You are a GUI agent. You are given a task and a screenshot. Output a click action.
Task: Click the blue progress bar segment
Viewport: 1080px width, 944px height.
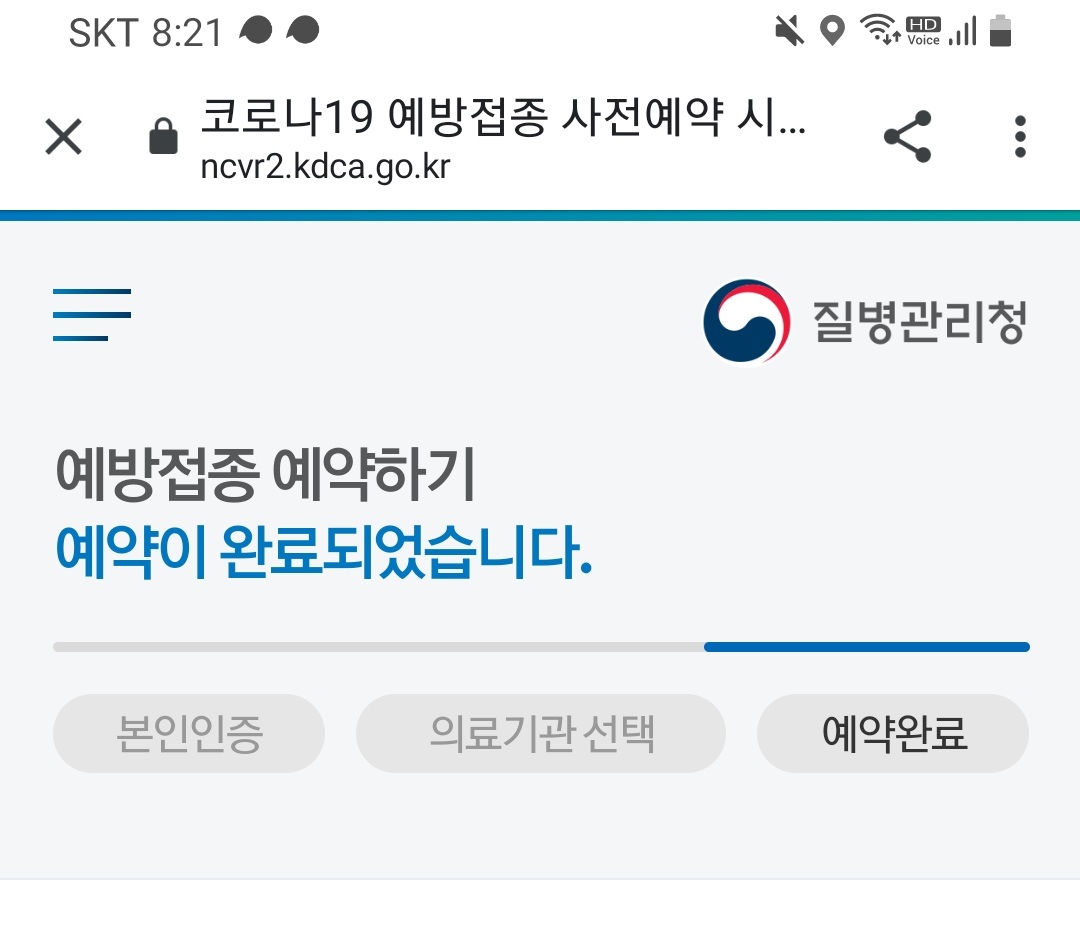866,647
